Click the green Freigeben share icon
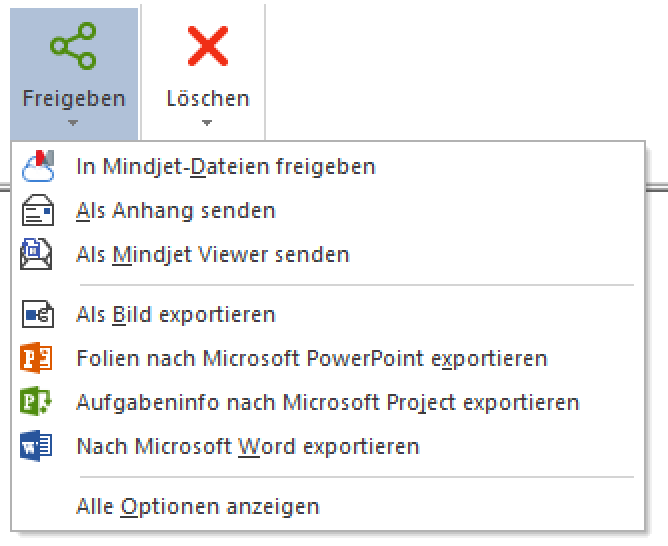The width and height of the screenshot is (668, 546). pos(73,46)
